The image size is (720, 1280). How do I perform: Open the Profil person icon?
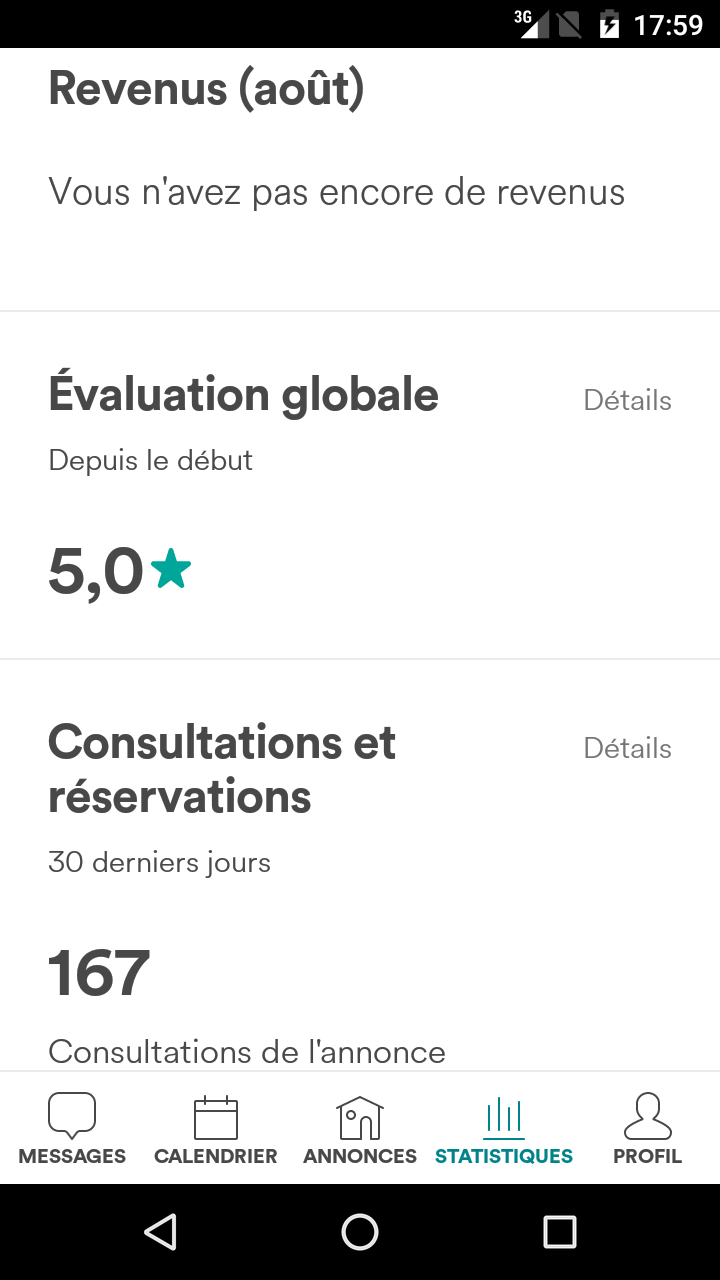[x=648, y=1116]
